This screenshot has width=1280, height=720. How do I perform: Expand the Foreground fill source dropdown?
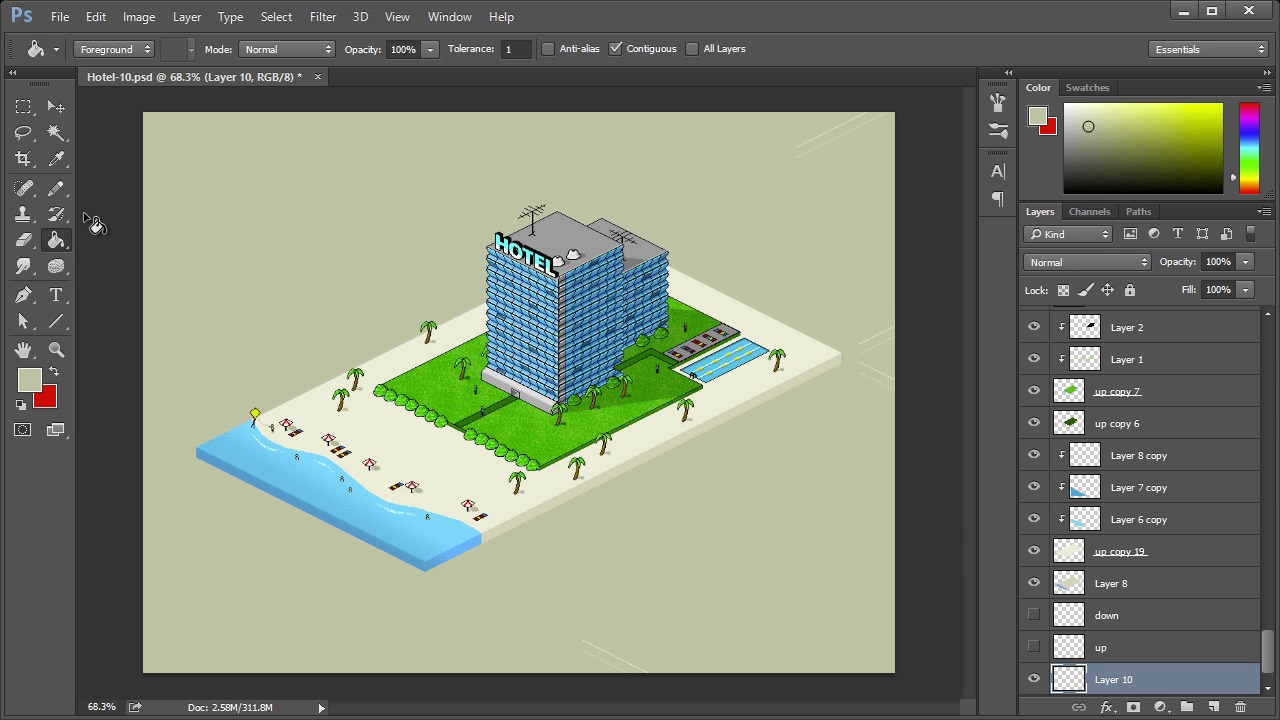click(x=114, y=49)
